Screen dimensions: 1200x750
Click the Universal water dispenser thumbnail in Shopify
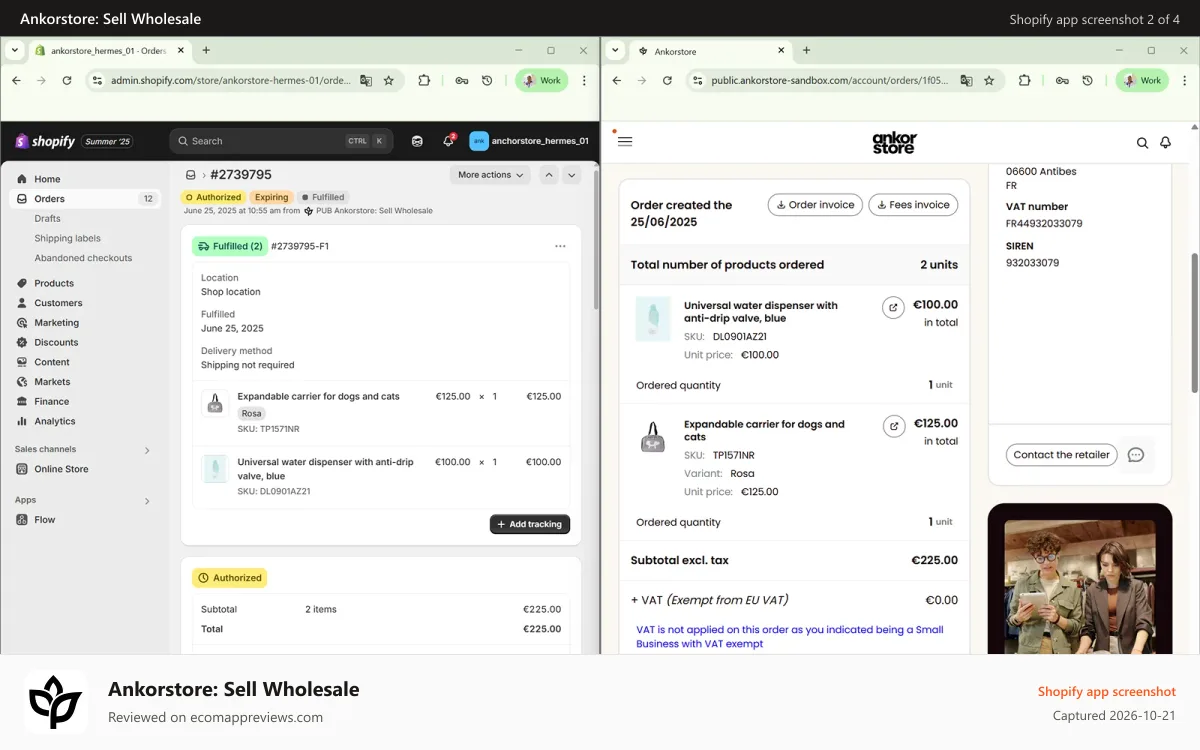coord(214,469)
